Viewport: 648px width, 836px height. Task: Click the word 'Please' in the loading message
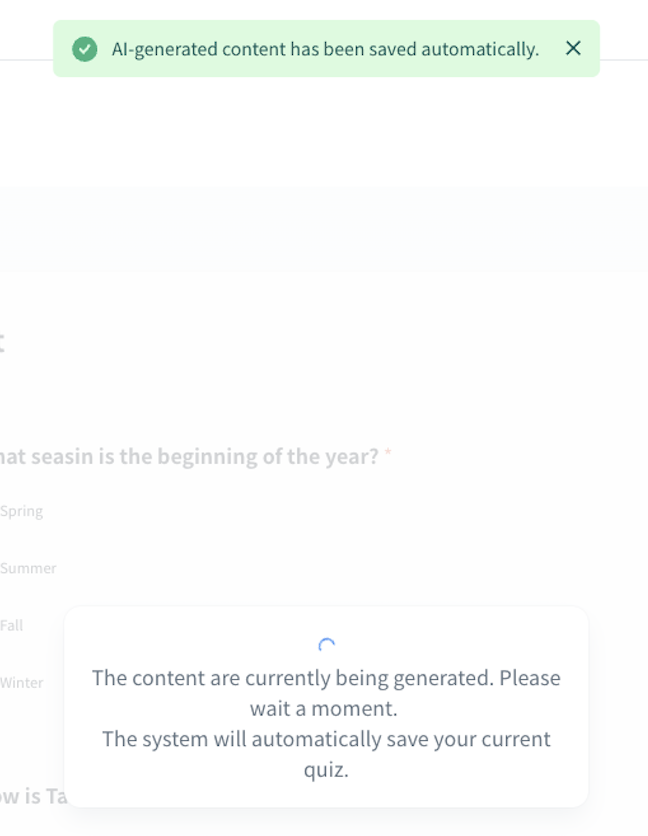(530, 678)
